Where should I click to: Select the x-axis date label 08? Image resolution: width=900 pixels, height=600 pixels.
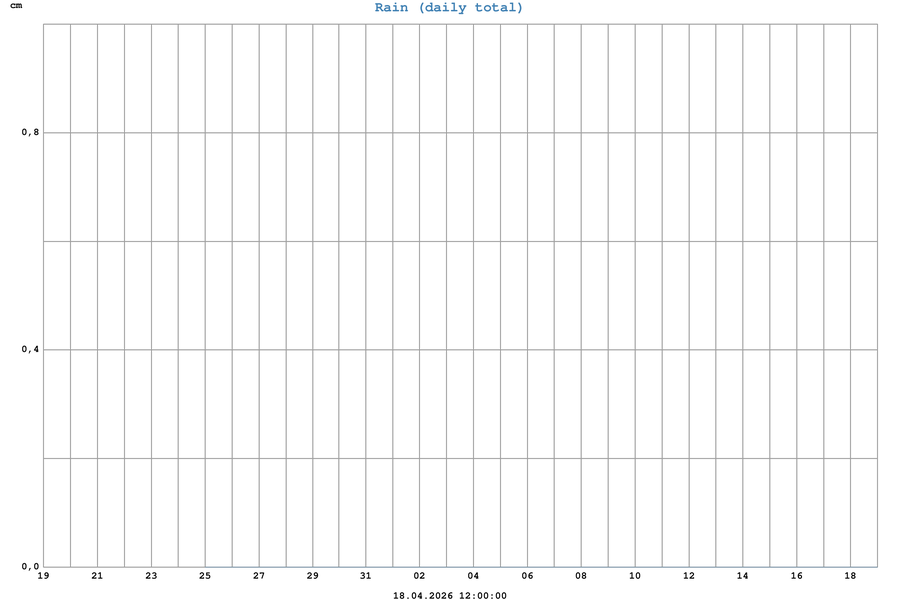[x=581, y=576]
